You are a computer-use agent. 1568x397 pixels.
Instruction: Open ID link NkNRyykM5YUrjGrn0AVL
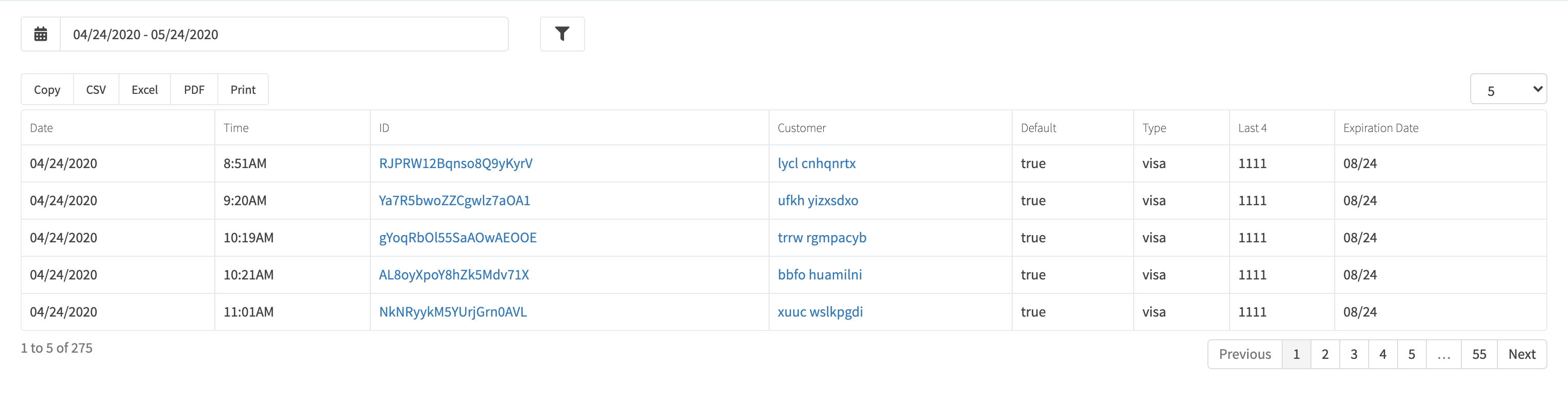pyautogui.click(x=453, y=312)
